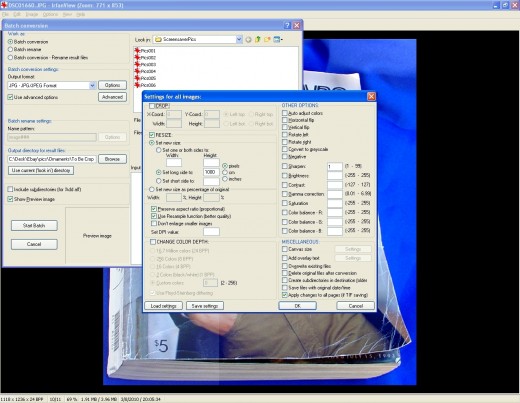Click the Advanced button
This screenshot has height=403, width=520.
point(112,97)
